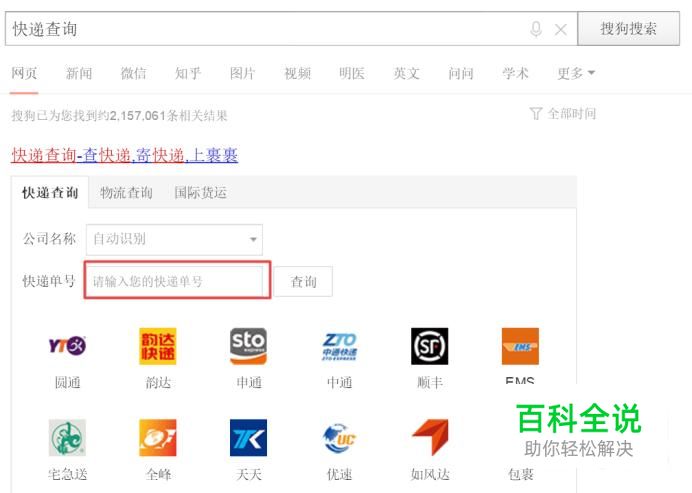692x493 pixels.
Task: Open the 明医 tab
Action: (352, 73)
